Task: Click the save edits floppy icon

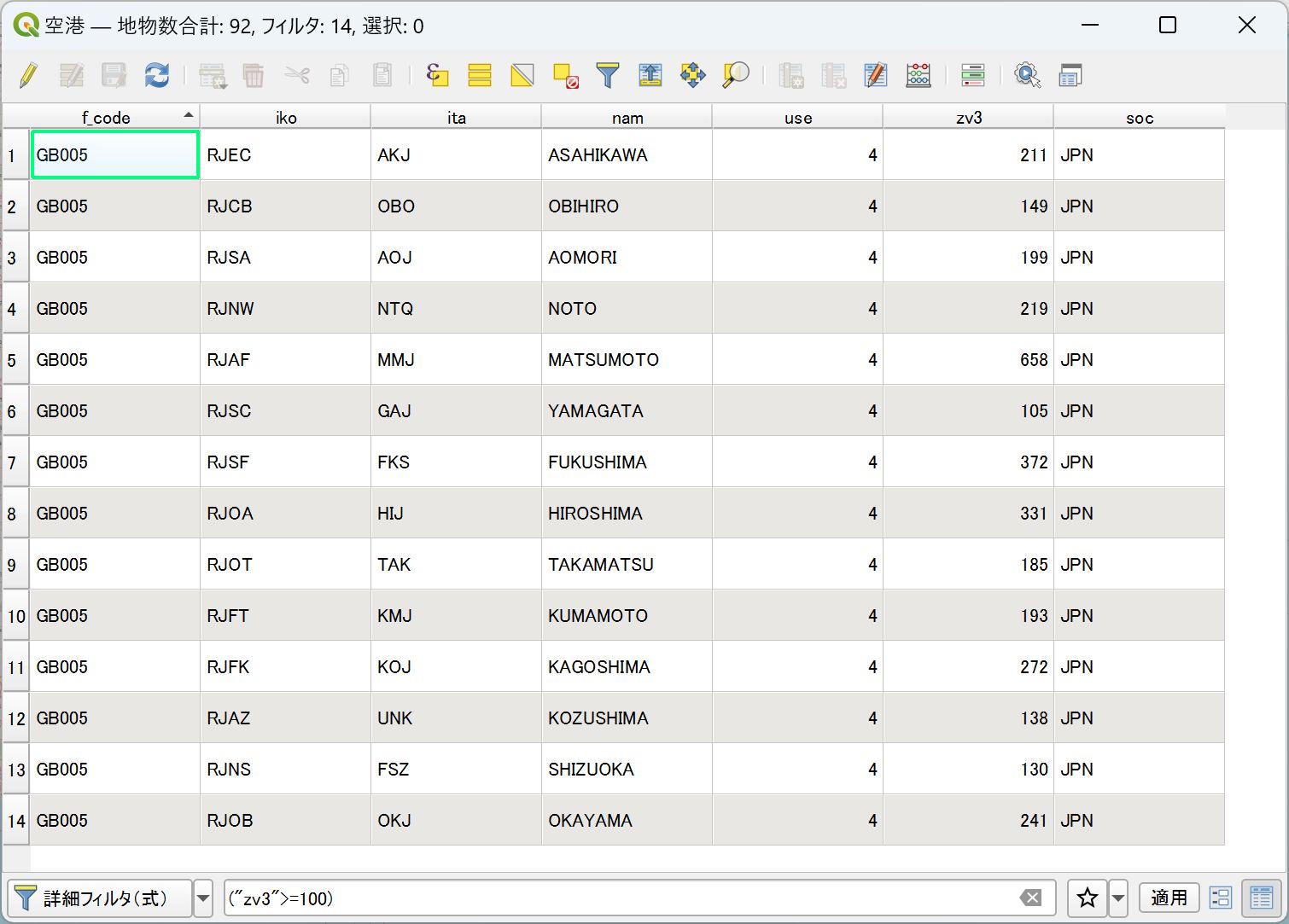Action: (114, 75)
